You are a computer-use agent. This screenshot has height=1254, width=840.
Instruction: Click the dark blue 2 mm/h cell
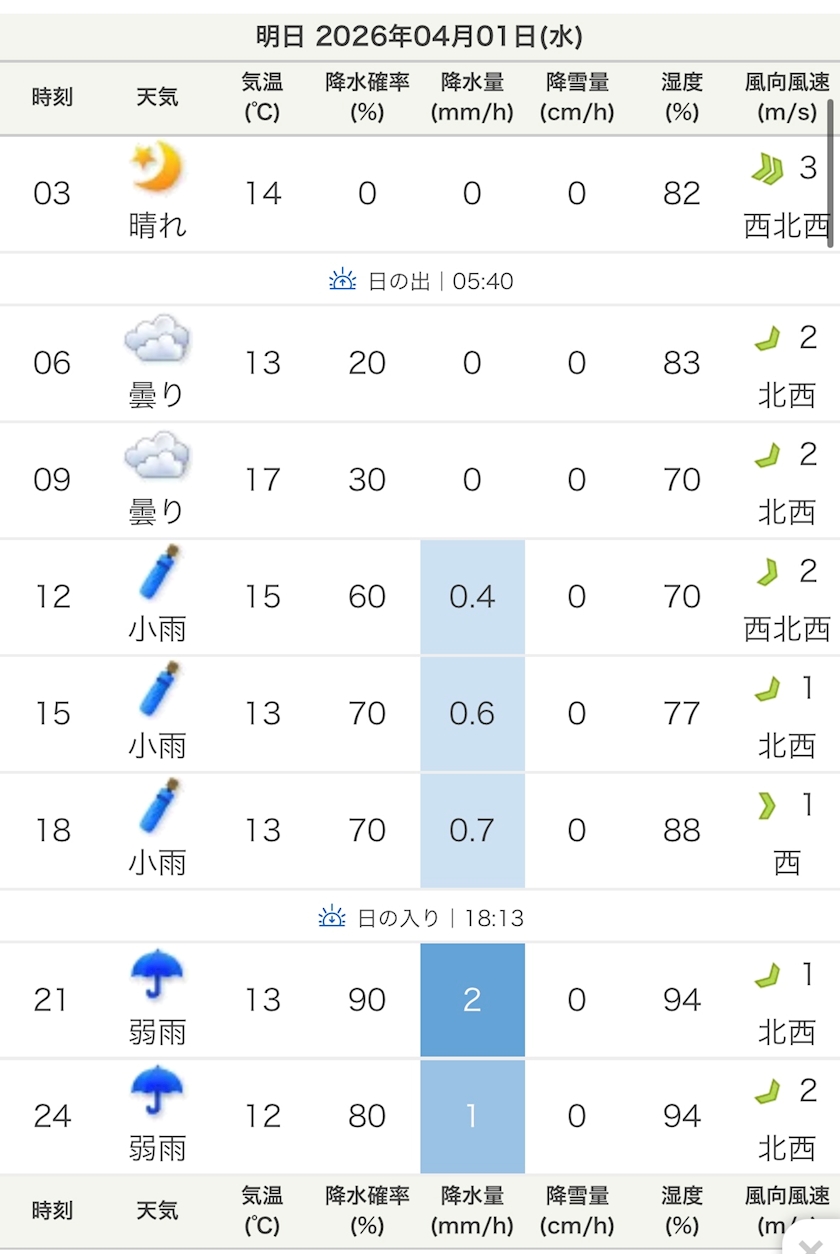tap(472, 1000)
